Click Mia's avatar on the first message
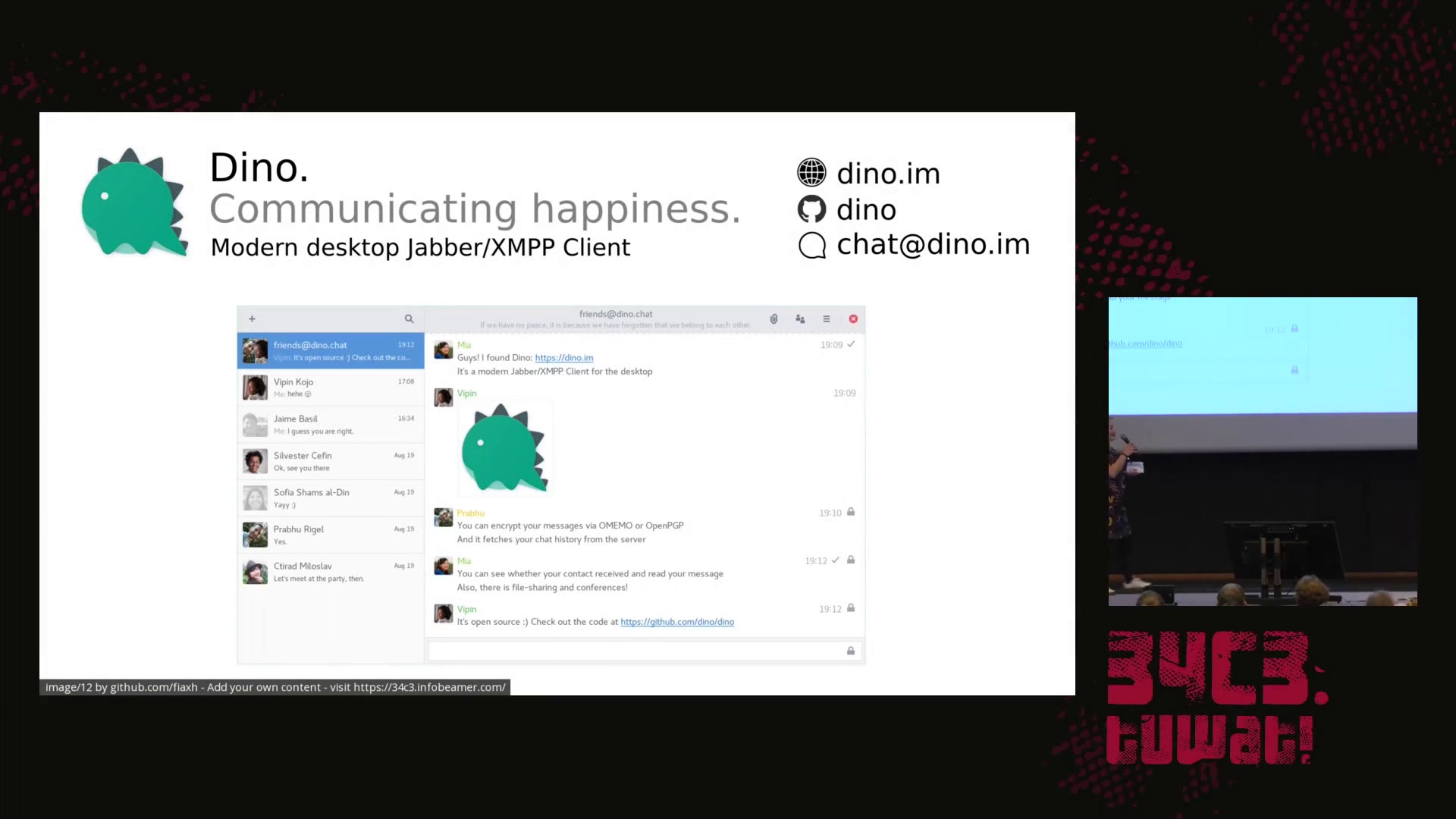This screenshot has width=1456, height=819. (x=443, y=350)
